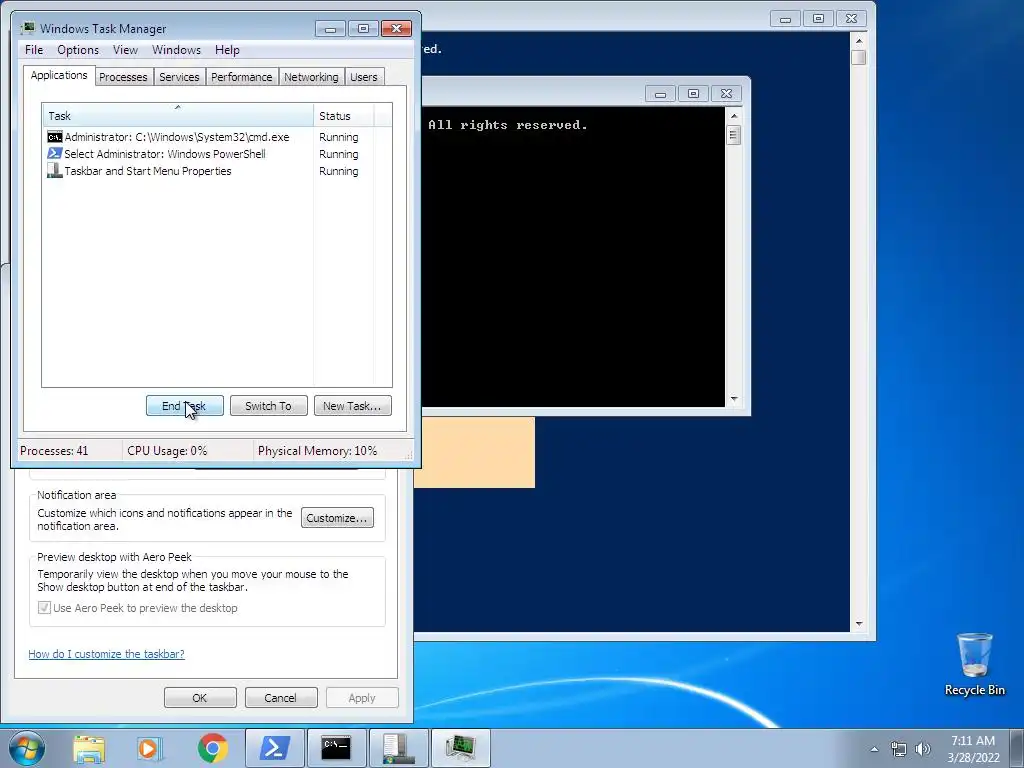1024x768 pixels.
Task: Click the network tray icon
Action: coord(899,749)
